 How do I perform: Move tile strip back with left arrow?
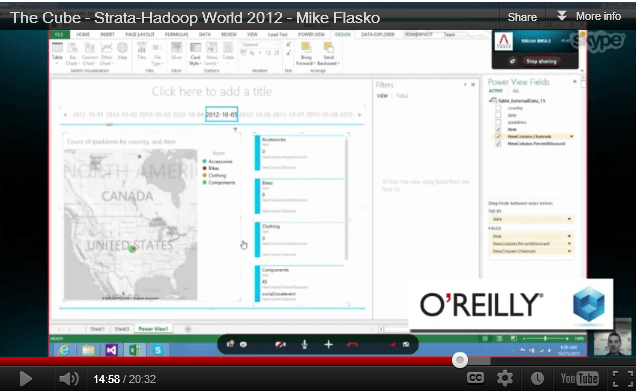click(x=65, y=115)
